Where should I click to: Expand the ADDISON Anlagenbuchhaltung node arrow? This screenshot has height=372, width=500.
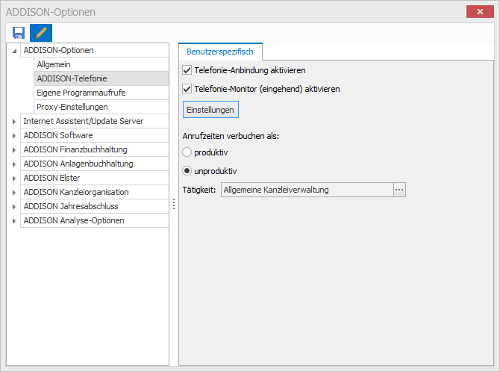(x=14, y=164)
